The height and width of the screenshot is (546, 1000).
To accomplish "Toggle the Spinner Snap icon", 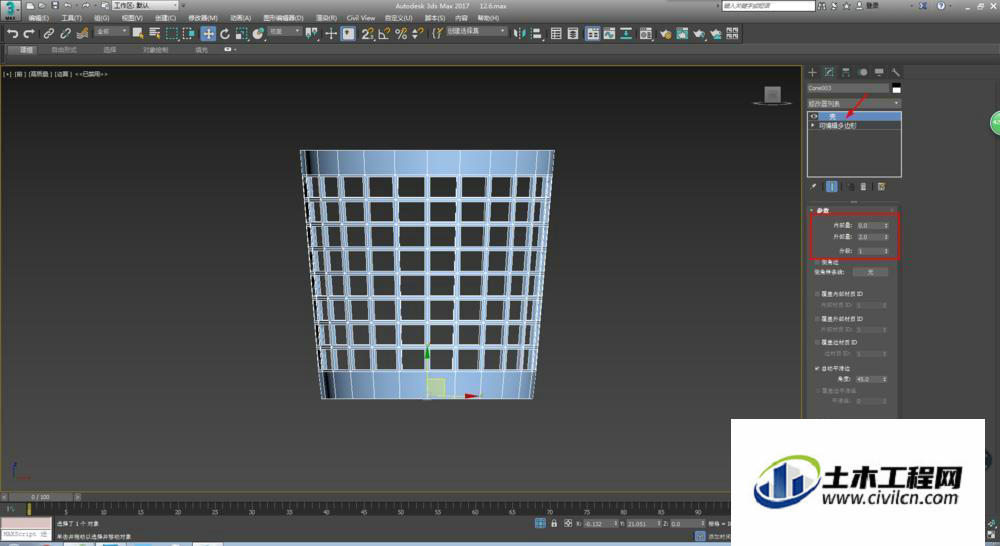I will 417,34.
